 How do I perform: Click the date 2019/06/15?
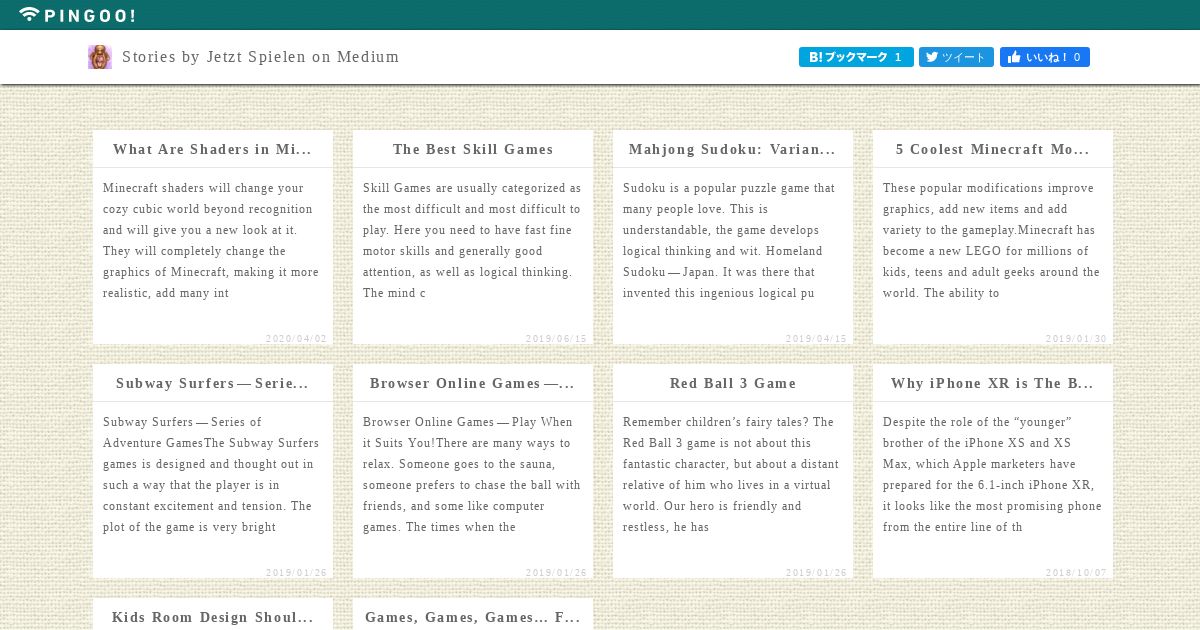556,339
